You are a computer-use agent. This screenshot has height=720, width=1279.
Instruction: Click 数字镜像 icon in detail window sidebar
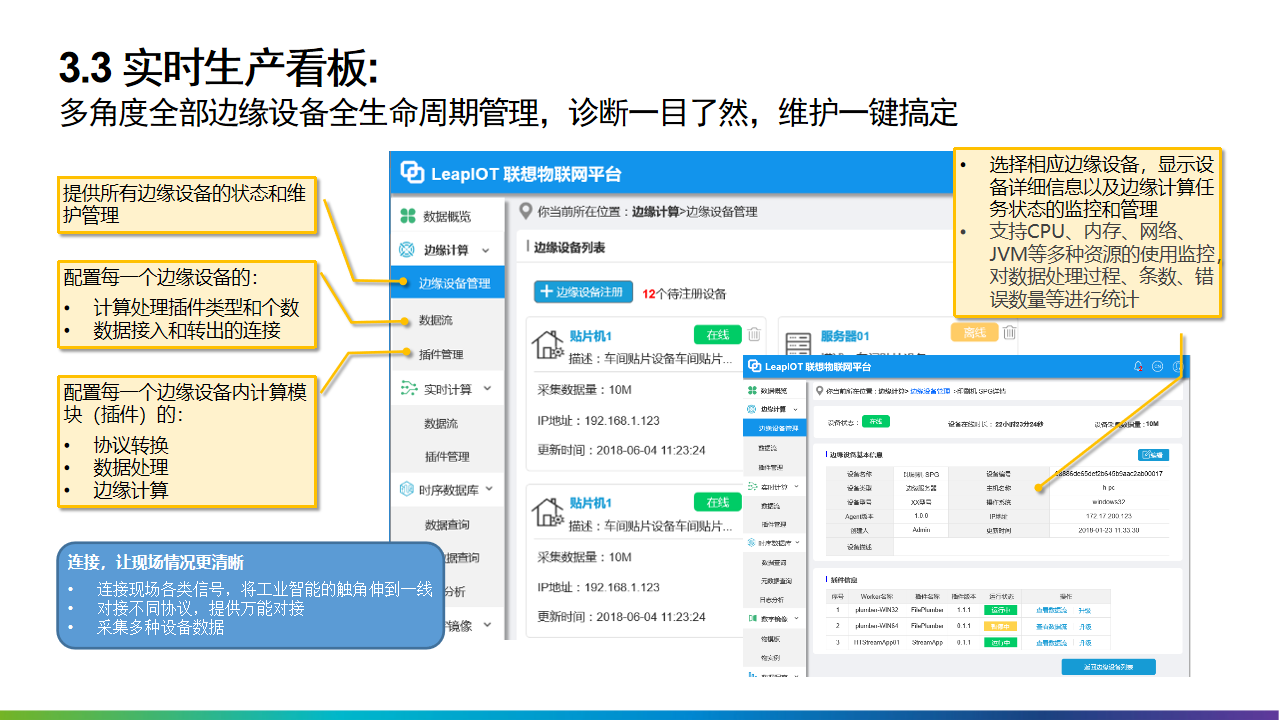[752, 618]
